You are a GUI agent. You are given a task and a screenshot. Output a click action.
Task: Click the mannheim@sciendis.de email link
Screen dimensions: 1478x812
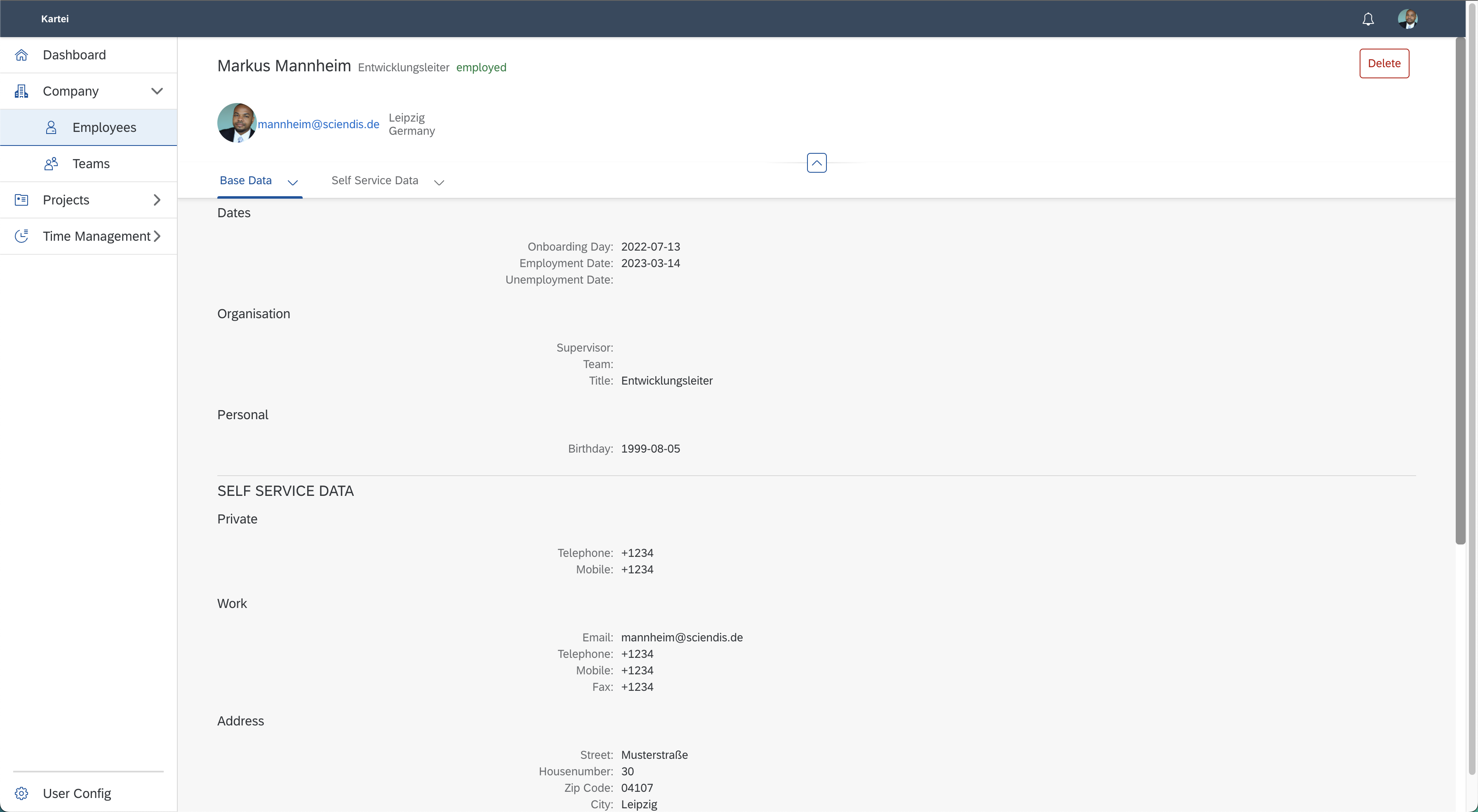tap(318, 124)
